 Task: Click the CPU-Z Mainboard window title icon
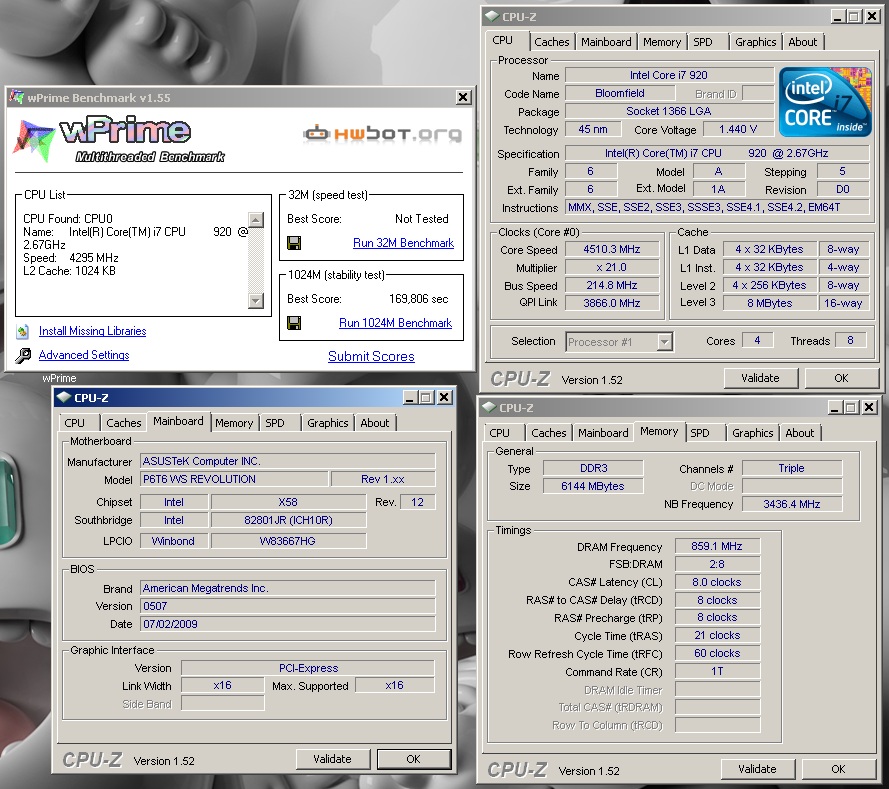click(64, 397)
